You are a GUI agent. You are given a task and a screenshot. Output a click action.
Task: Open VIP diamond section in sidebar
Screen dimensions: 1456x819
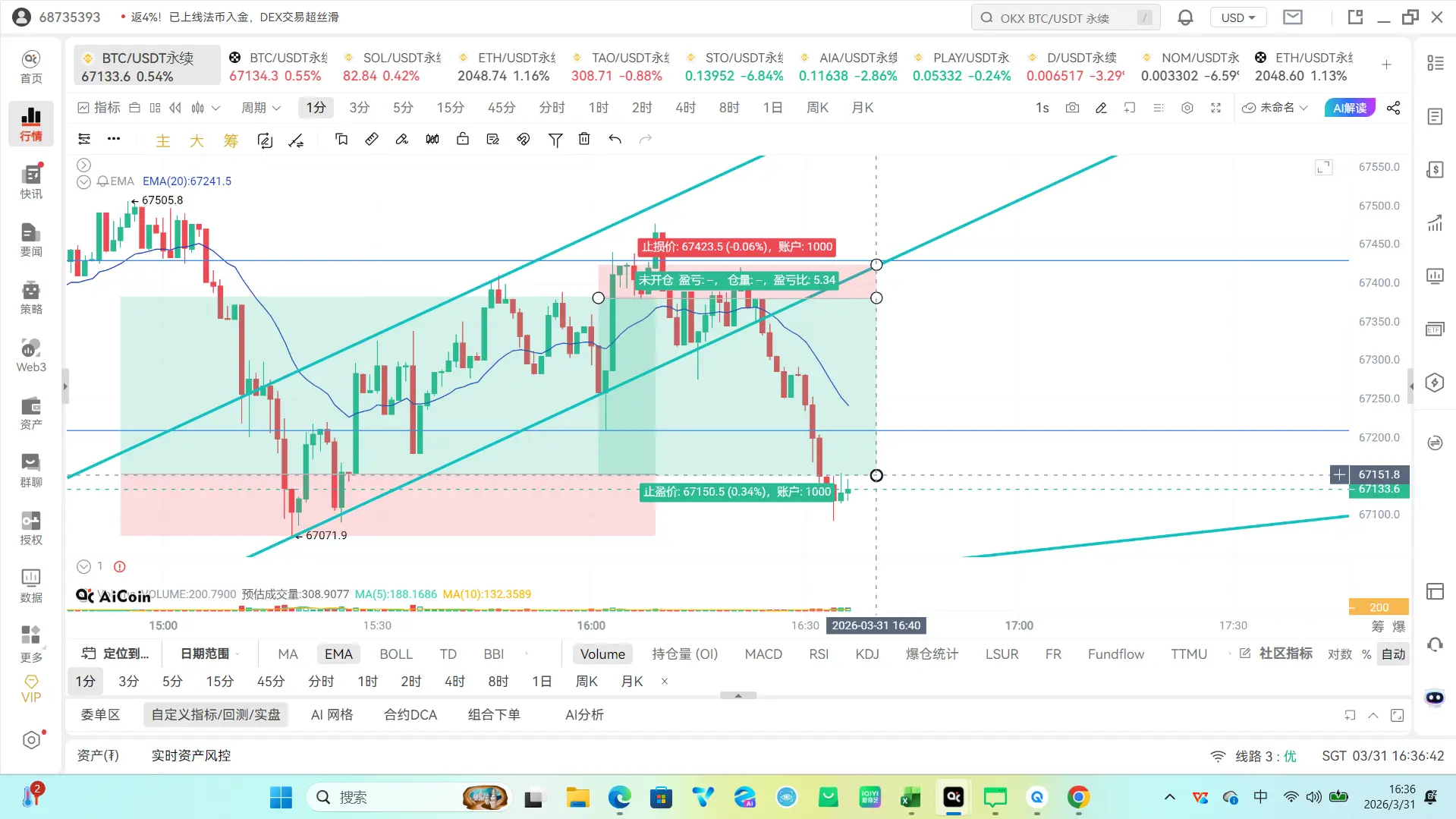31,689
